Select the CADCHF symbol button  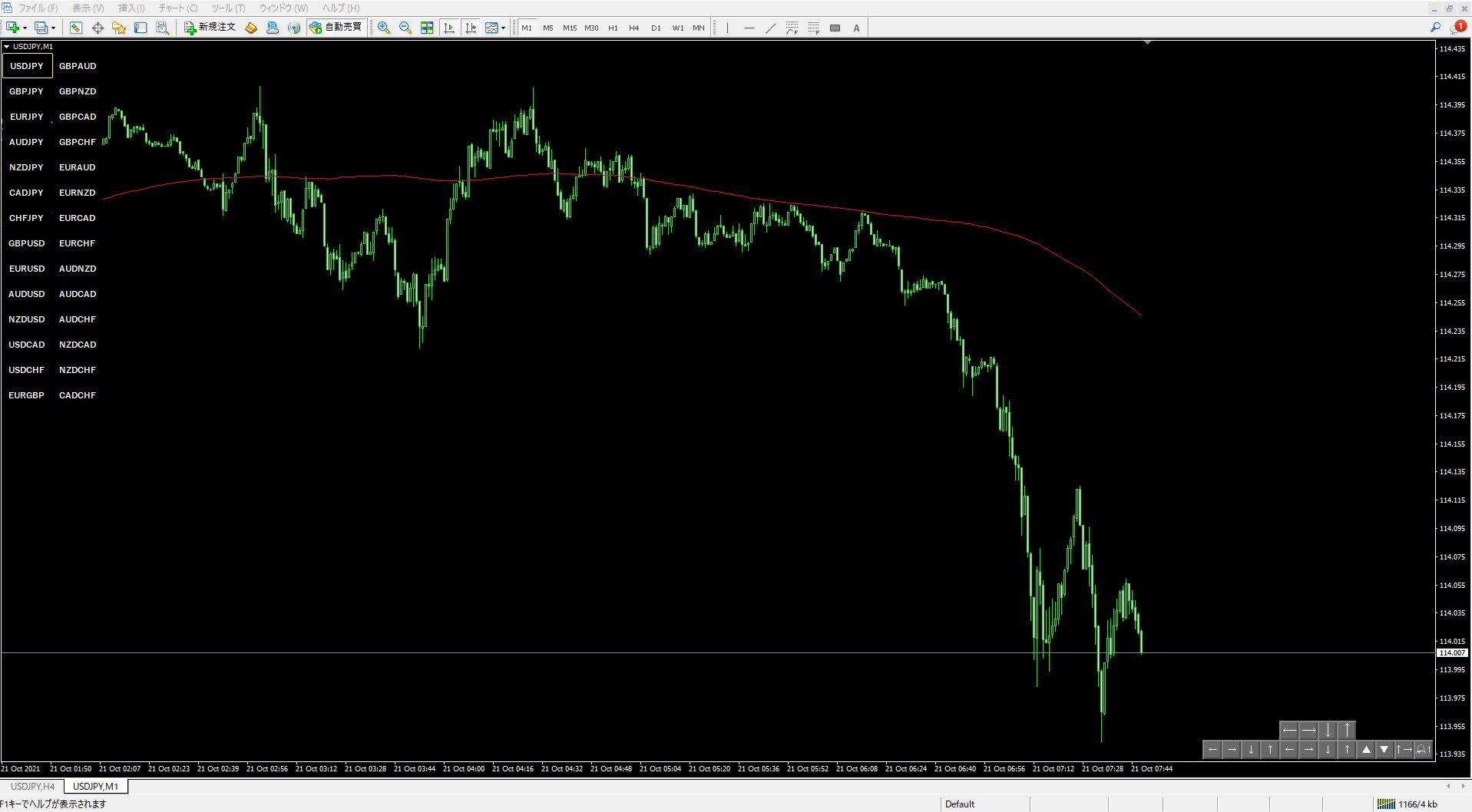[78, 395]
